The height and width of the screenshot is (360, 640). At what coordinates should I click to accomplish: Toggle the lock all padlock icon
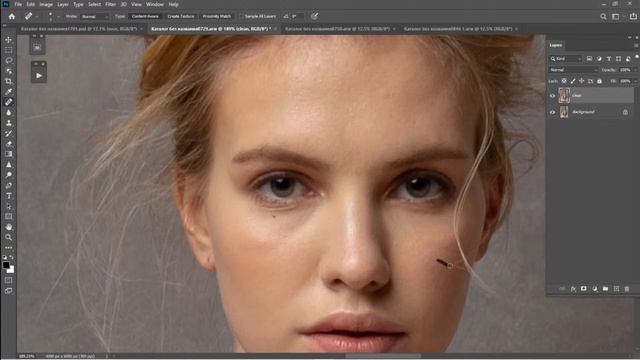coord(599,81)
